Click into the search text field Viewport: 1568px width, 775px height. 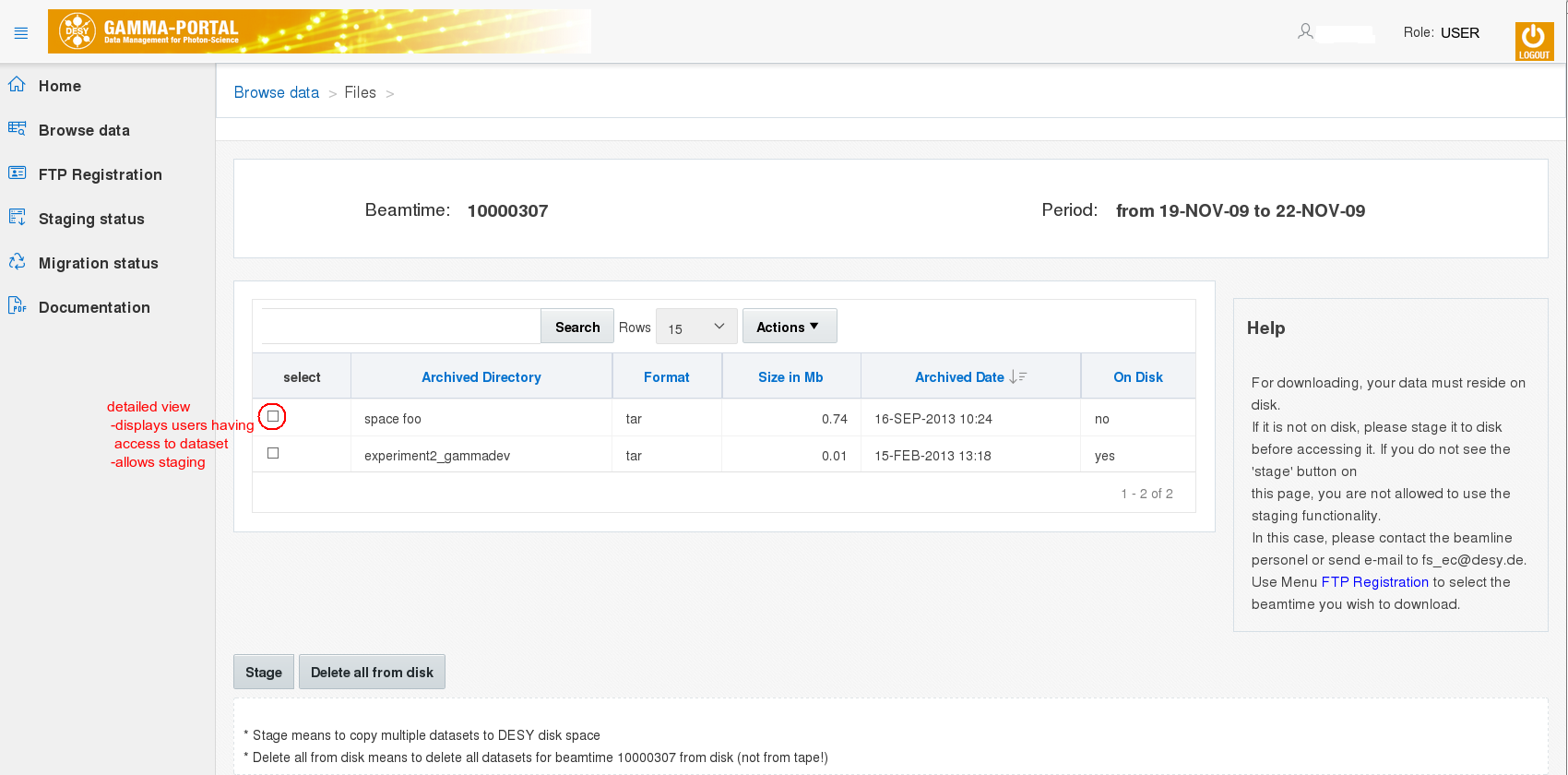[400, 327]
